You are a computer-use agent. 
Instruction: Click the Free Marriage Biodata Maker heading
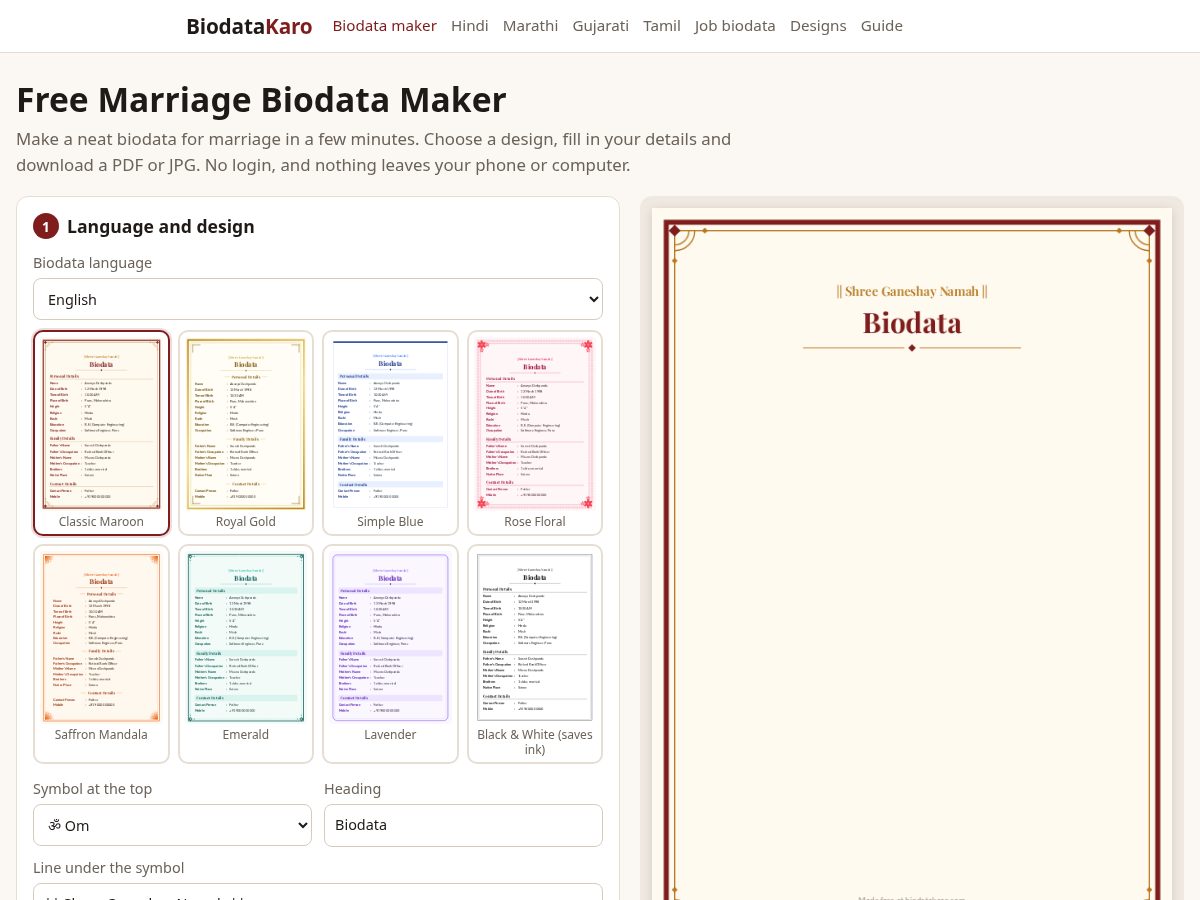coord(261,100)
